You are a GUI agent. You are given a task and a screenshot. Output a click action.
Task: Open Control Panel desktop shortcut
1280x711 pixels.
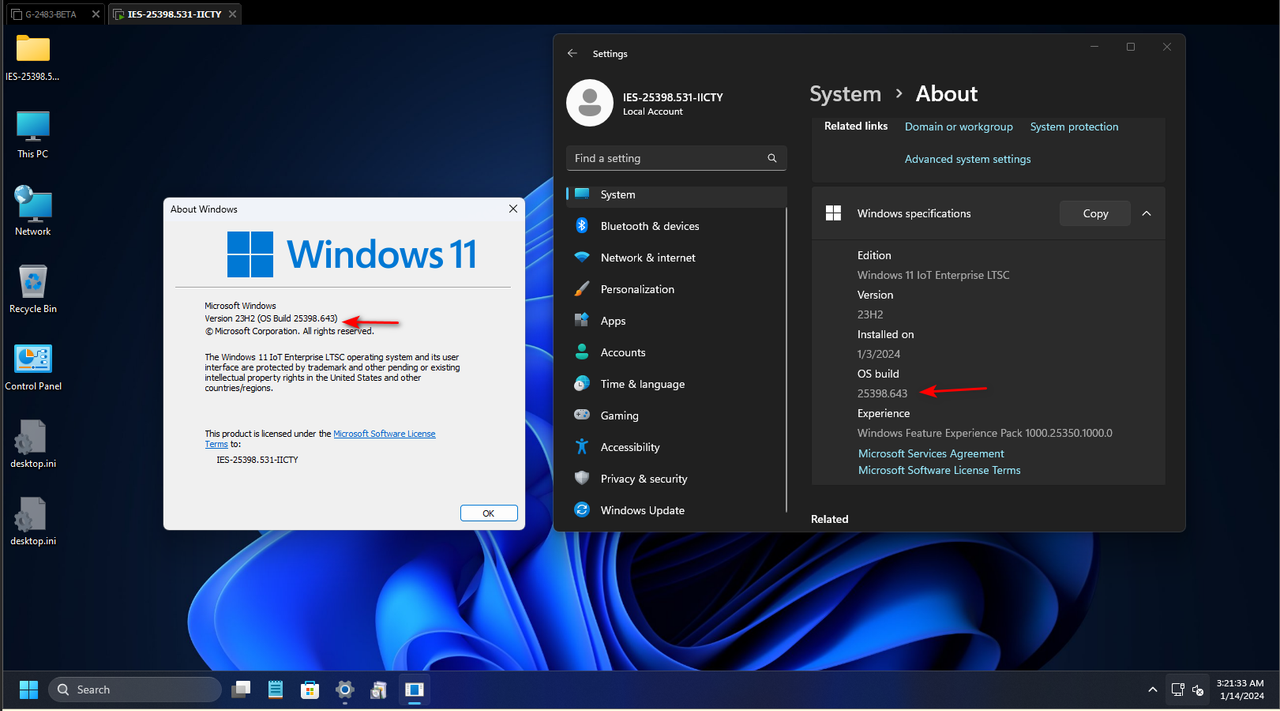(x=33, y=366)
